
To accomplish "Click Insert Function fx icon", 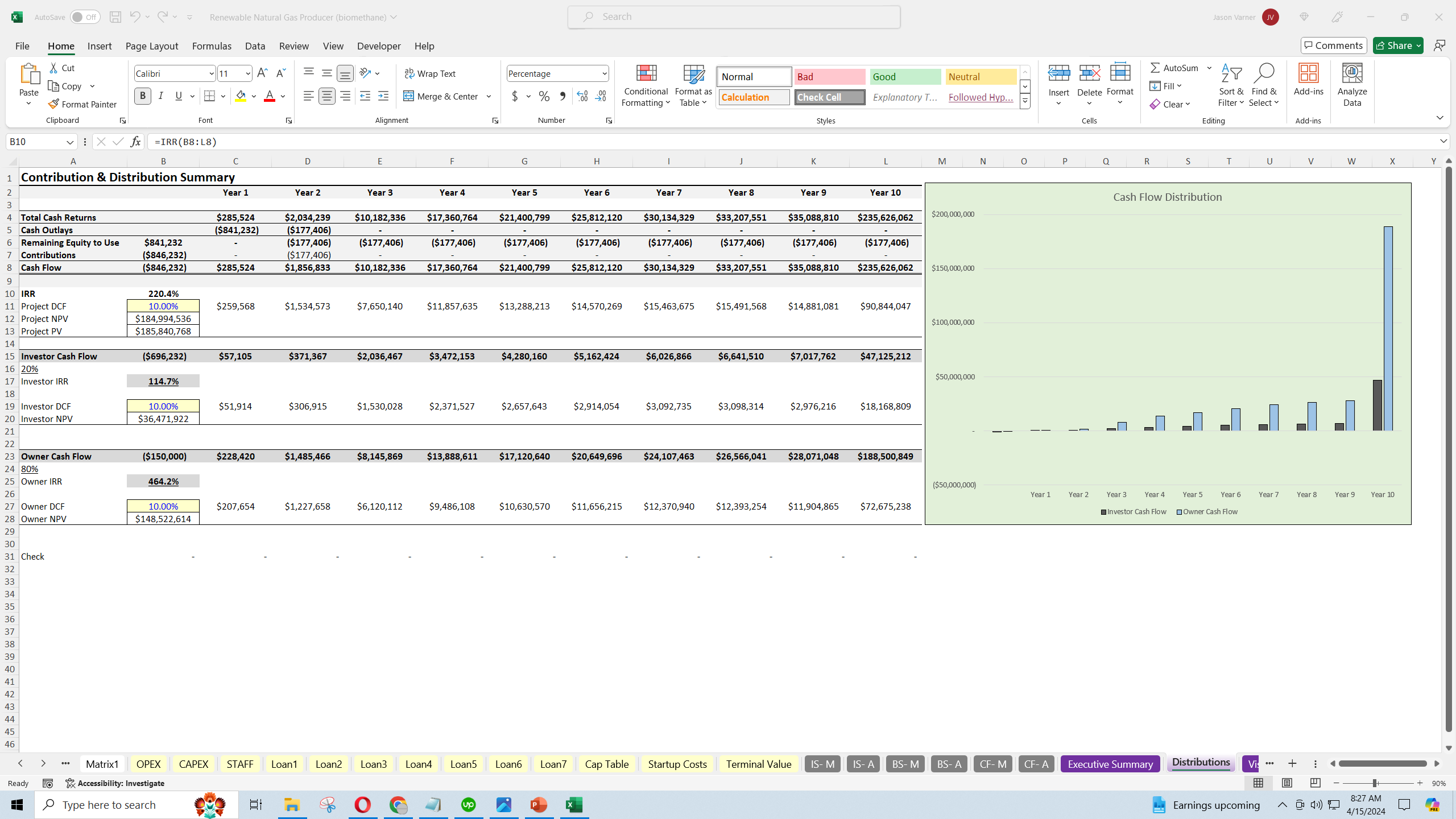I will 135,142.
